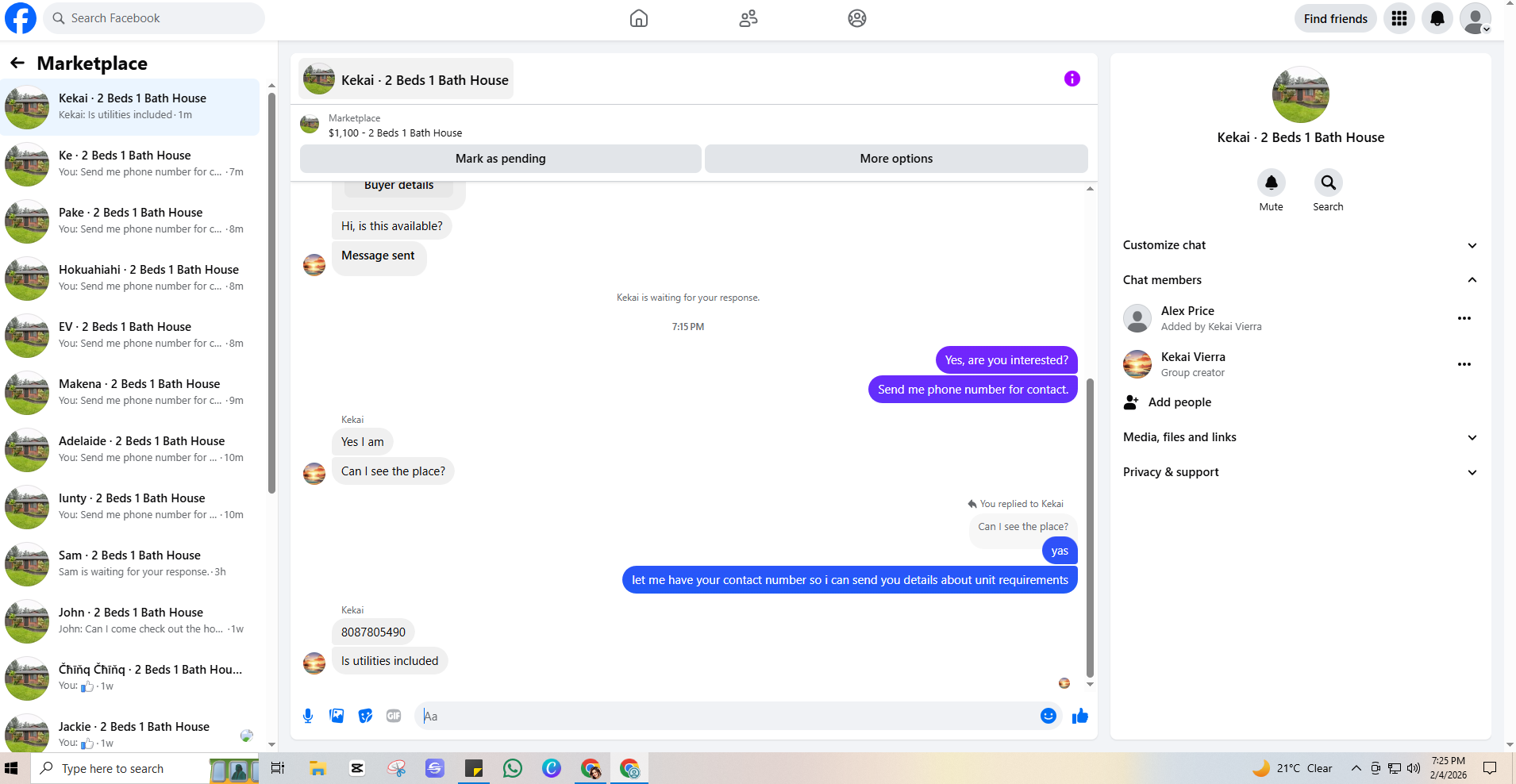1516x784 pixels.
Task: Attach a photo file icon
Action: pos(337,716)
